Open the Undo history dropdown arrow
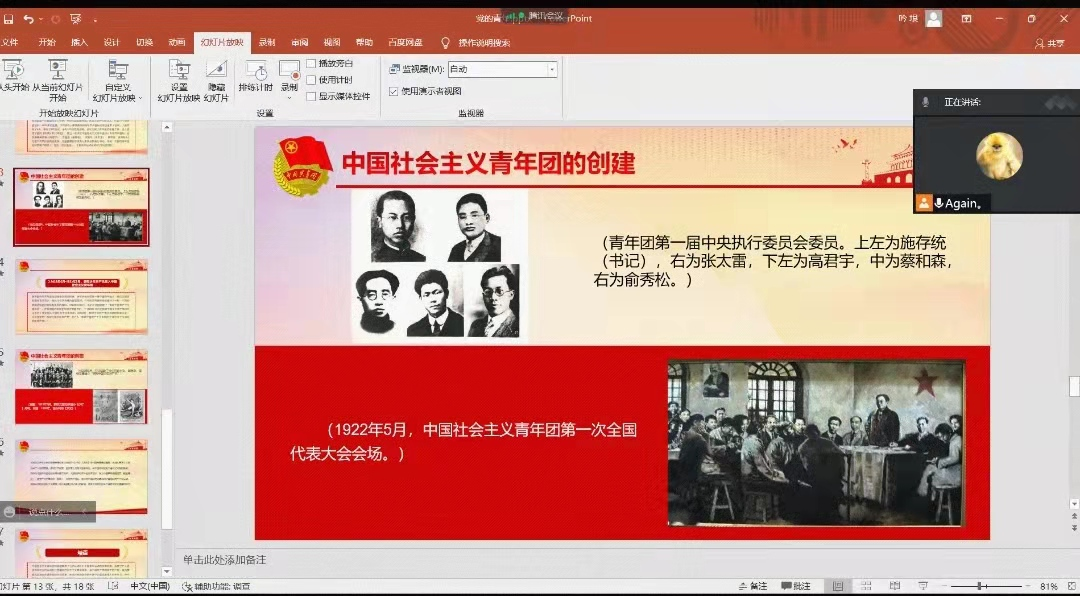 (x=41, y=20)
